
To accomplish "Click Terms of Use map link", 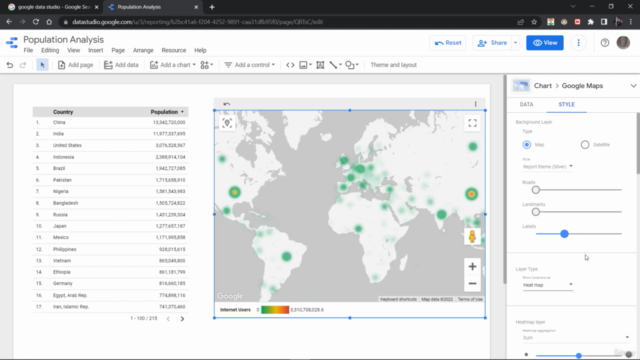I will point(470,299).
